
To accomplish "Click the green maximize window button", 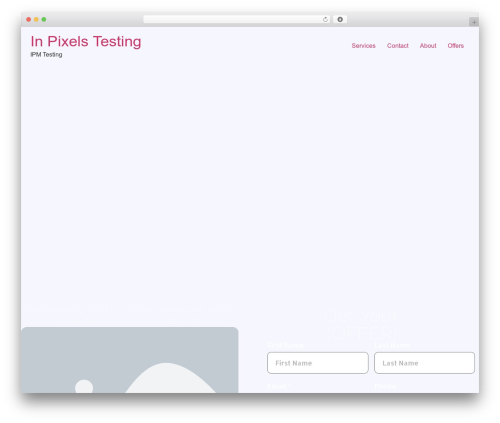I will tap(44, 20).
